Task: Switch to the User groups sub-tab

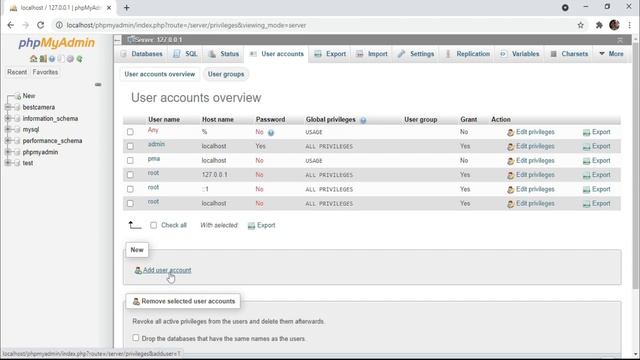Action: [x=226, y=74]
